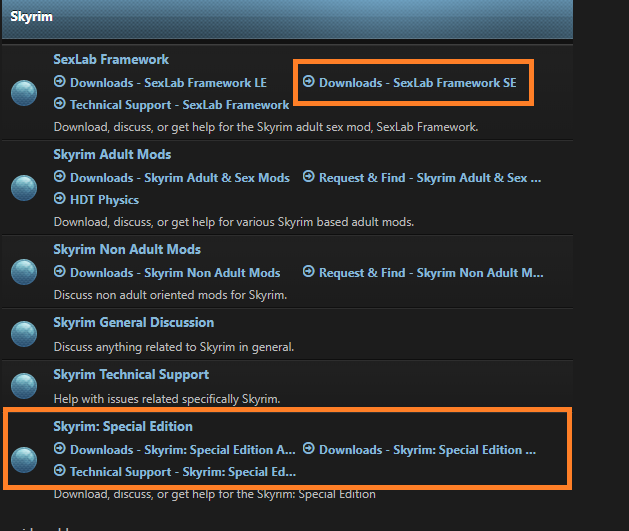Open the Skyrim Non Adult Mods forum title

(x=127, y=249)
